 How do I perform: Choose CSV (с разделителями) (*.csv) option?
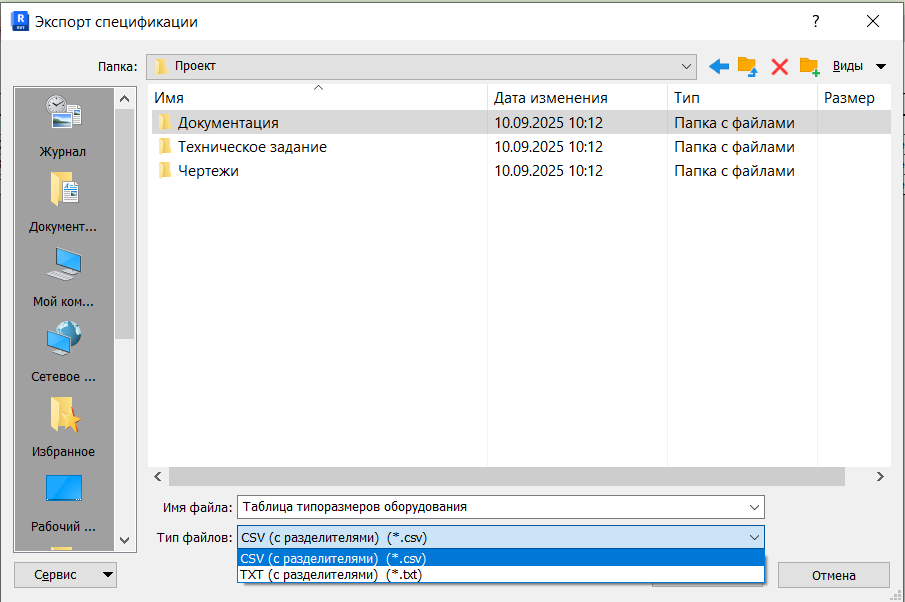pyautogui.click(x=500, y=558)
